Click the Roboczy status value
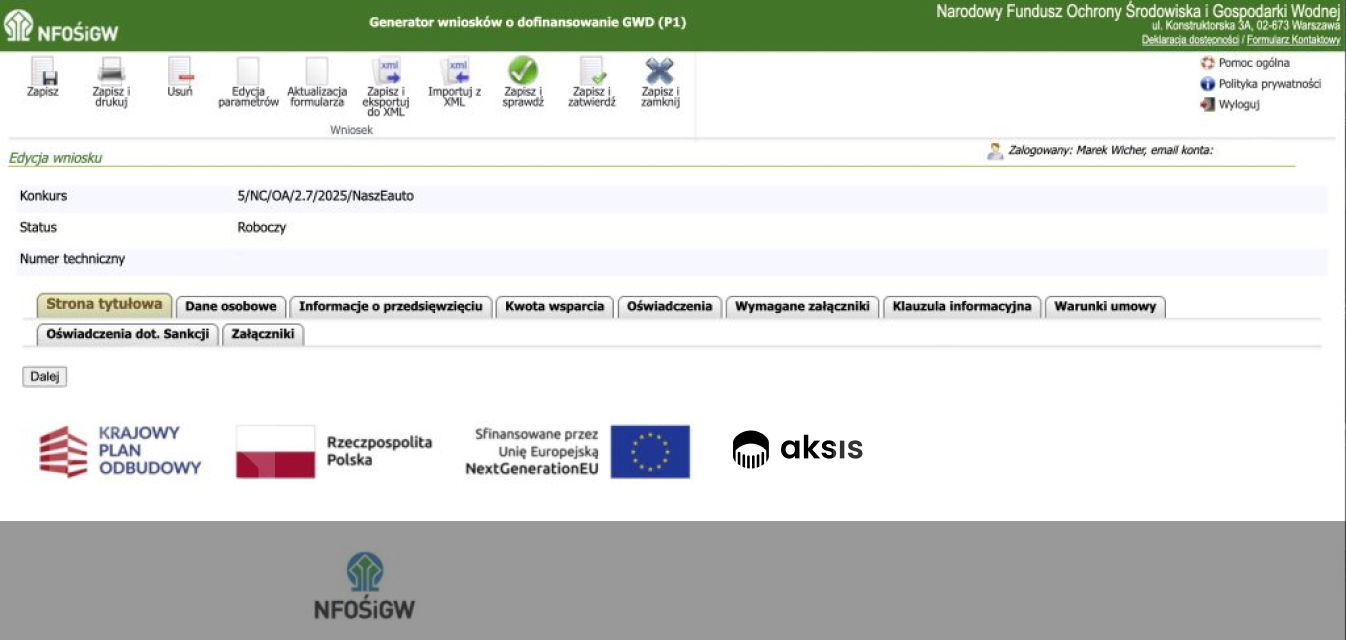This screenshot has width=1346, height=640. (x=262, y=227)
